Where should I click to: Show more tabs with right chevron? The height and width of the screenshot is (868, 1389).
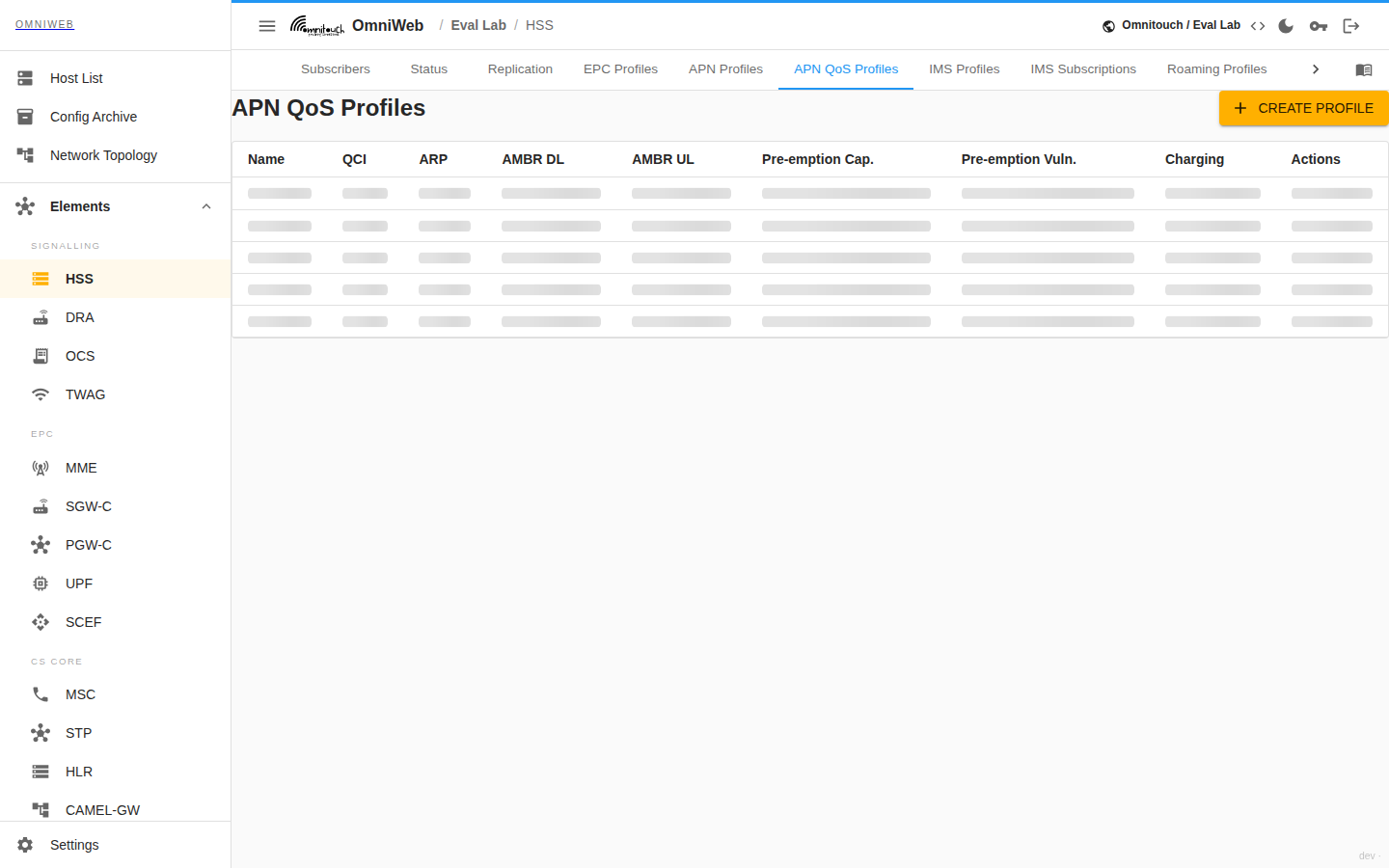coord(1315,69)
